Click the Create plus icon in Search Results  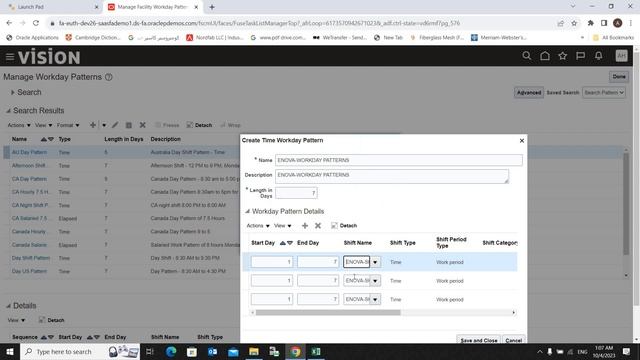(93, 125)
